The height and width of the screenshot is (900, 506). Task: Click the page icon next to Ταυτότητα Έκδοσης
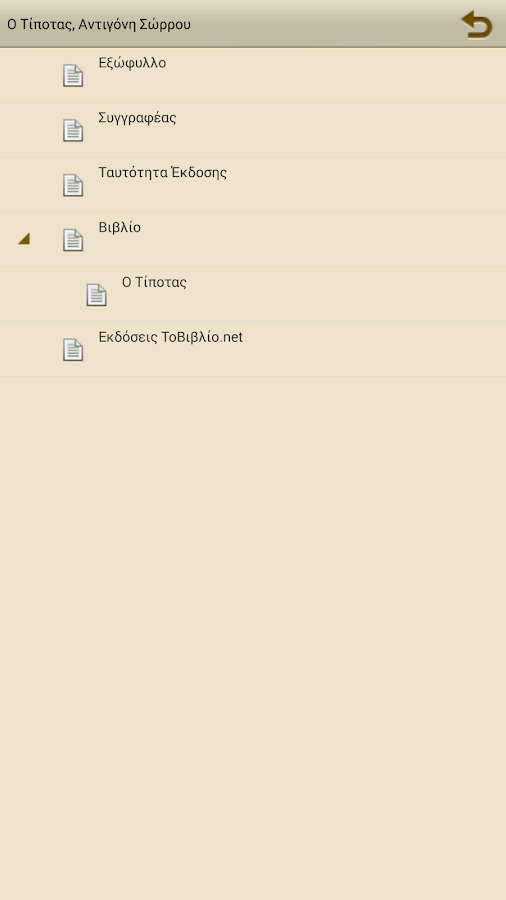[x=73, y=185]
